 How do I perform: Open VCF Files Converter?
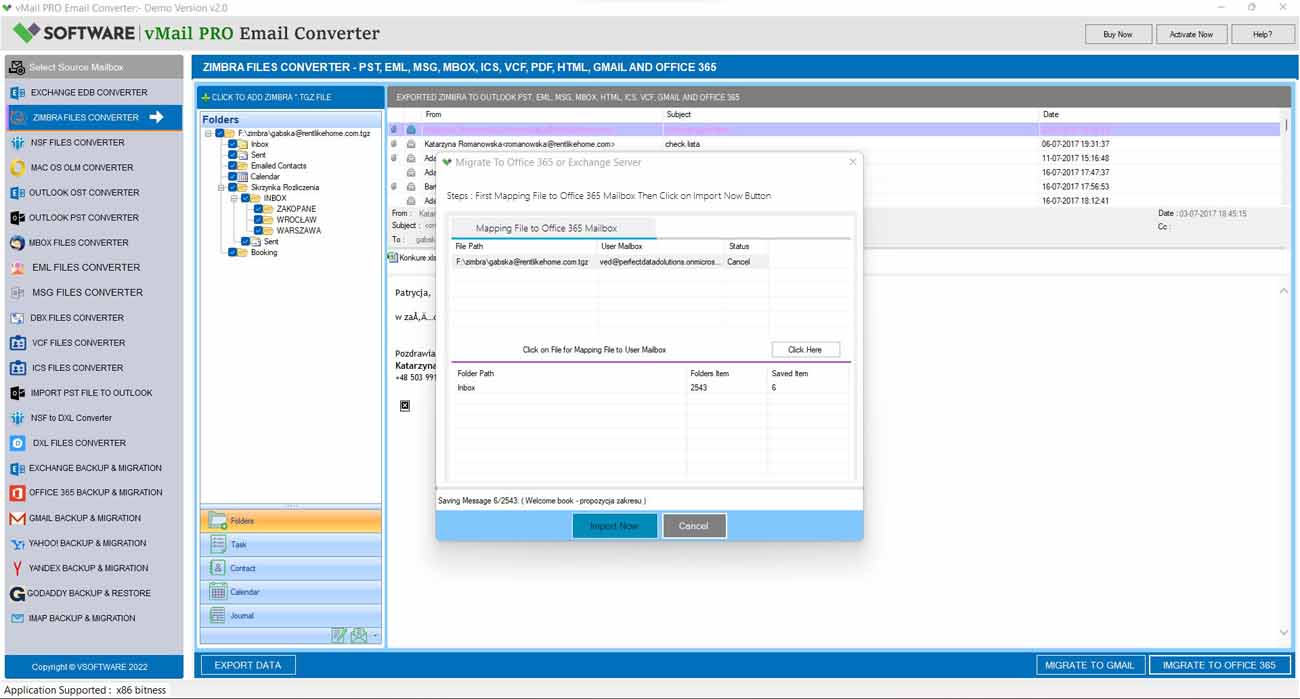pyautogui.click(x=93, y=342)
